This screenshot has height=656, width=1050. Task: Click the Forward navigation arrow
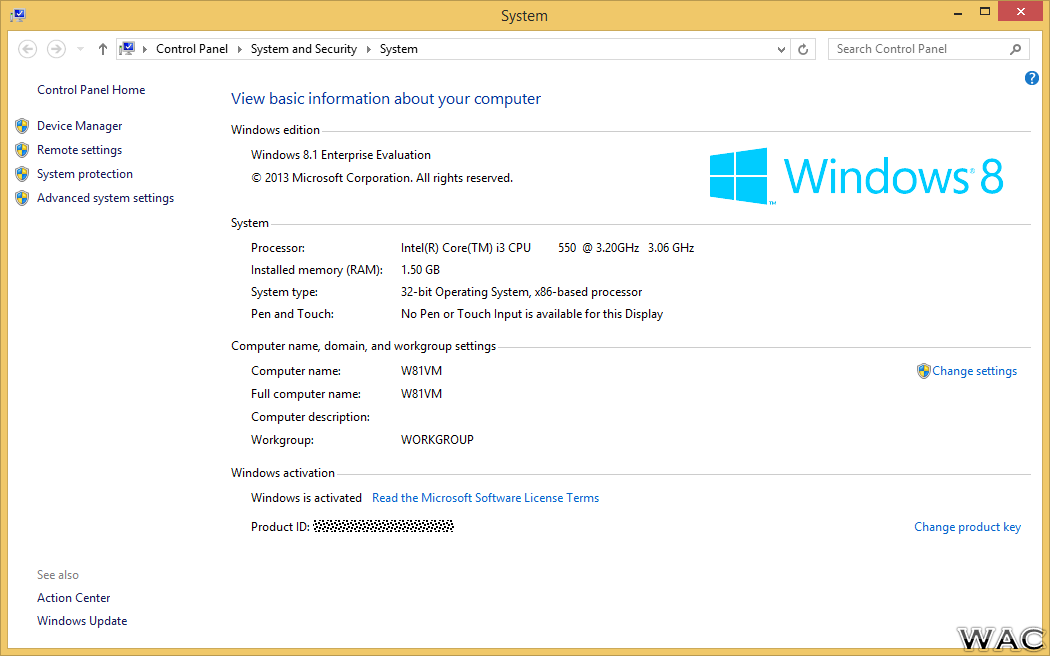[56, 49]
